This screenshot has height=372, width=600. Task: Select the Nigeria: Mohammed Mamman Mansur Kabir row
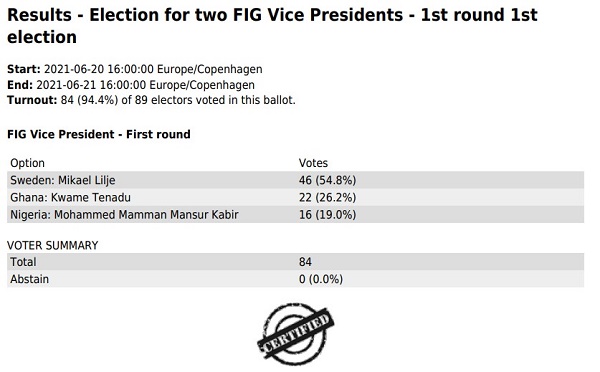[295, 215]
